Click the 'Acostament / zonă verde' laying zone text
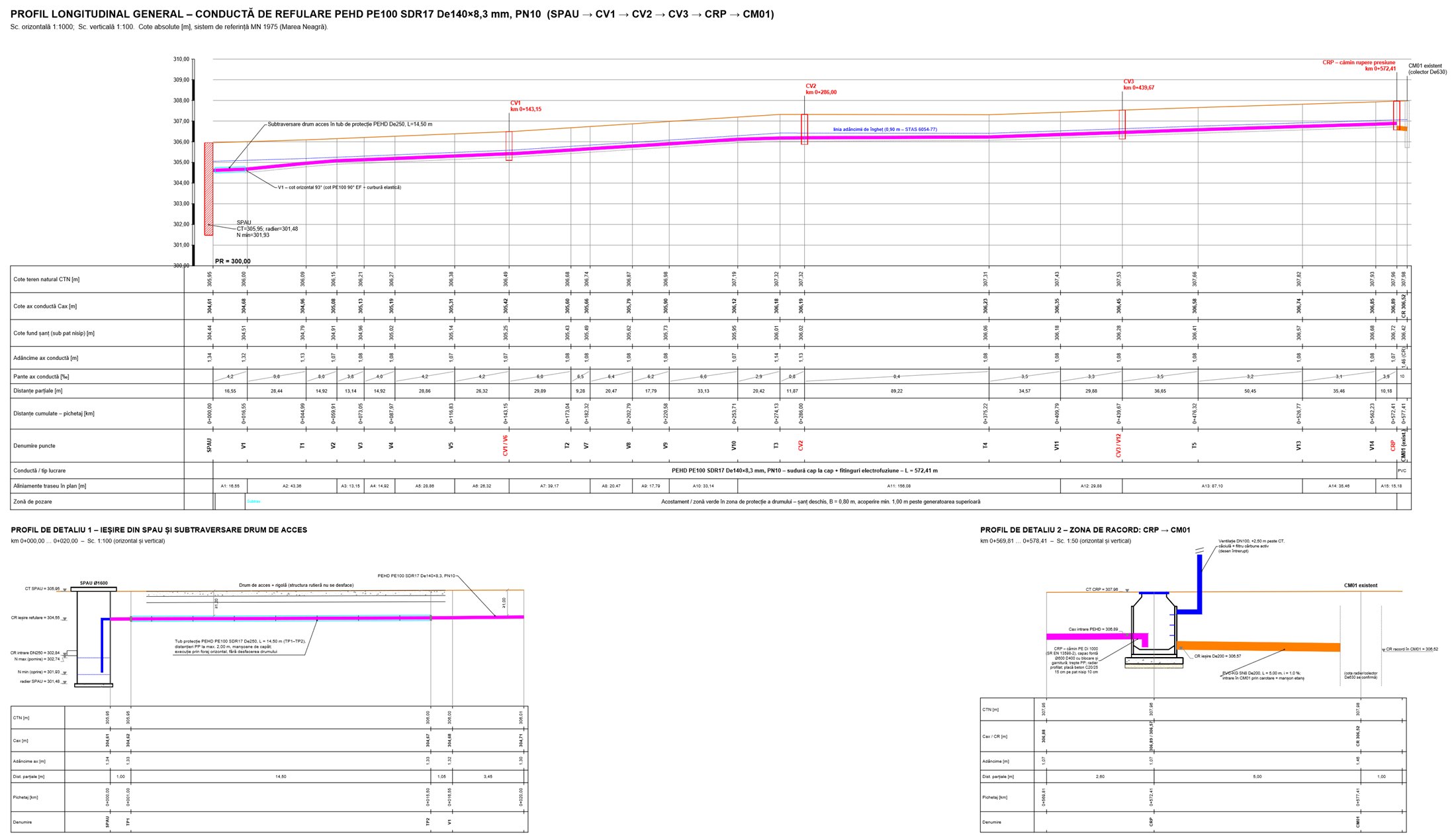This screenshot has height=835, width=1456. pyautogui.click(x=821, y=502)
